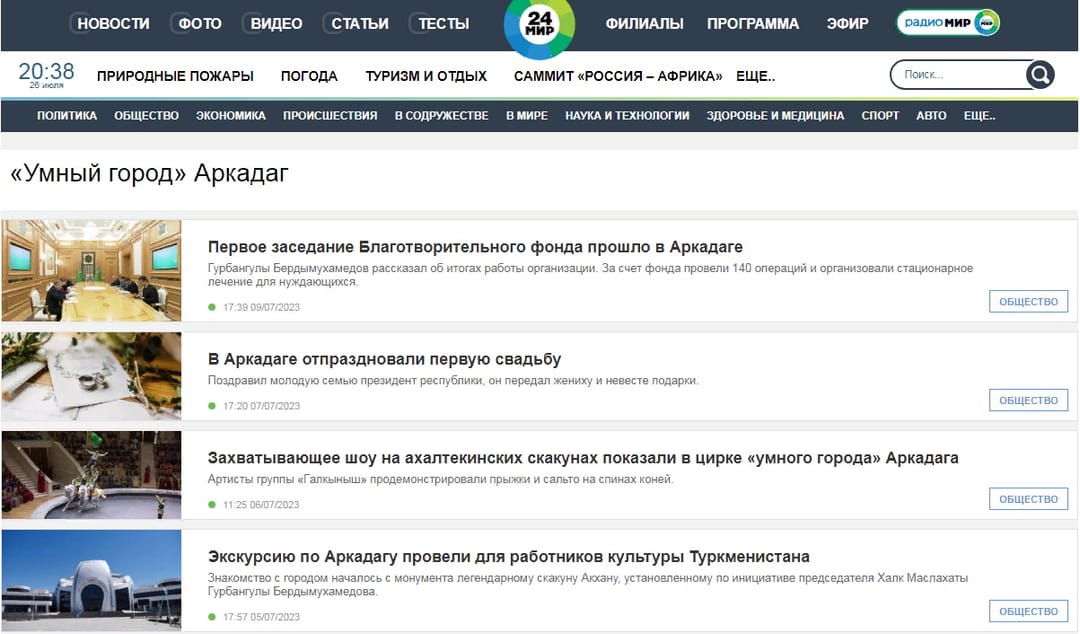This screenshot has width=1080, height=634.
Task: Open the circus show article thumbnail
Action: [91, 476]
